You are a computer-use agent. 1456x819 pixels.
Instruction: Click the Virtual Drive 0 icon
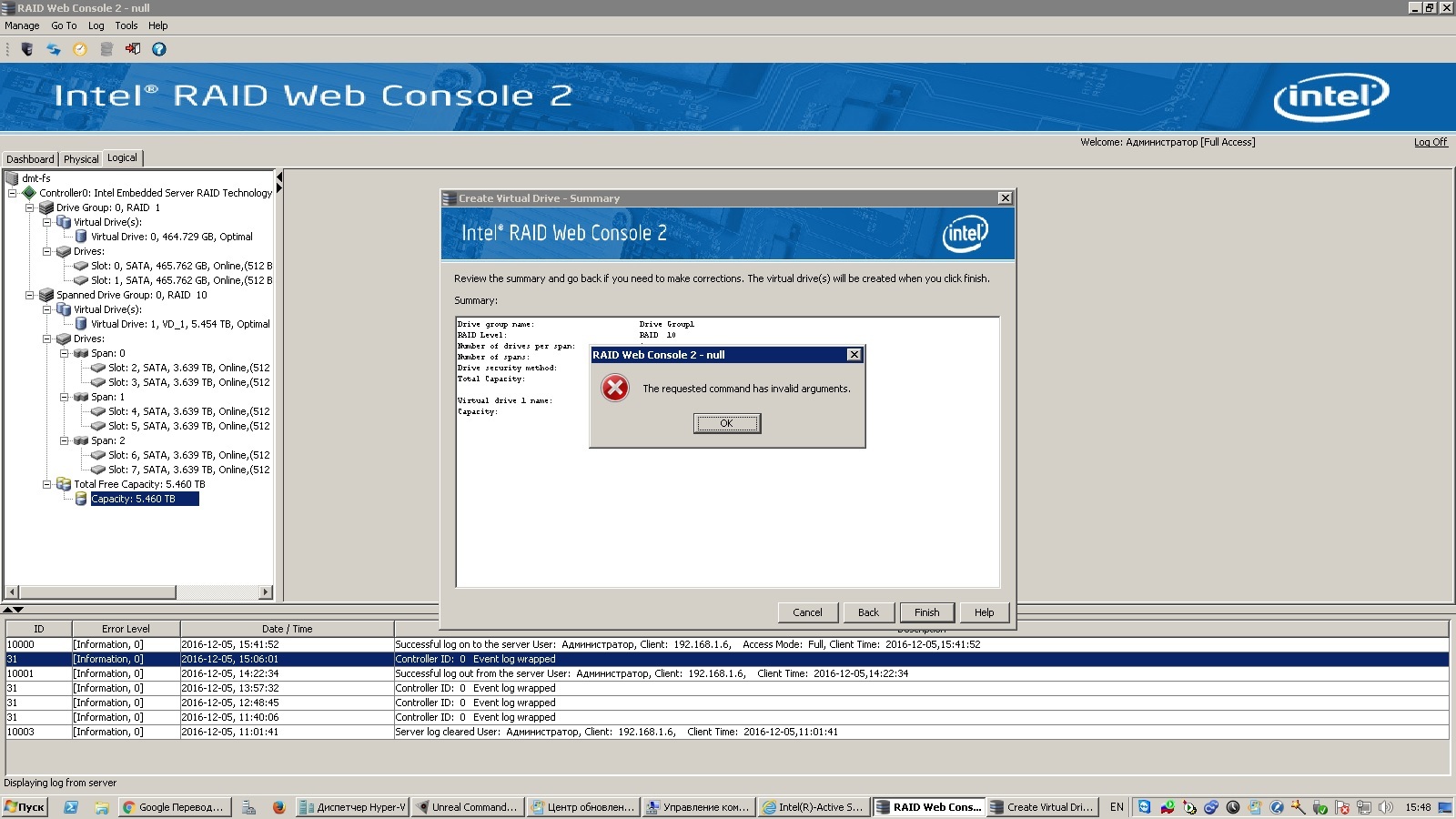[81, 237]
